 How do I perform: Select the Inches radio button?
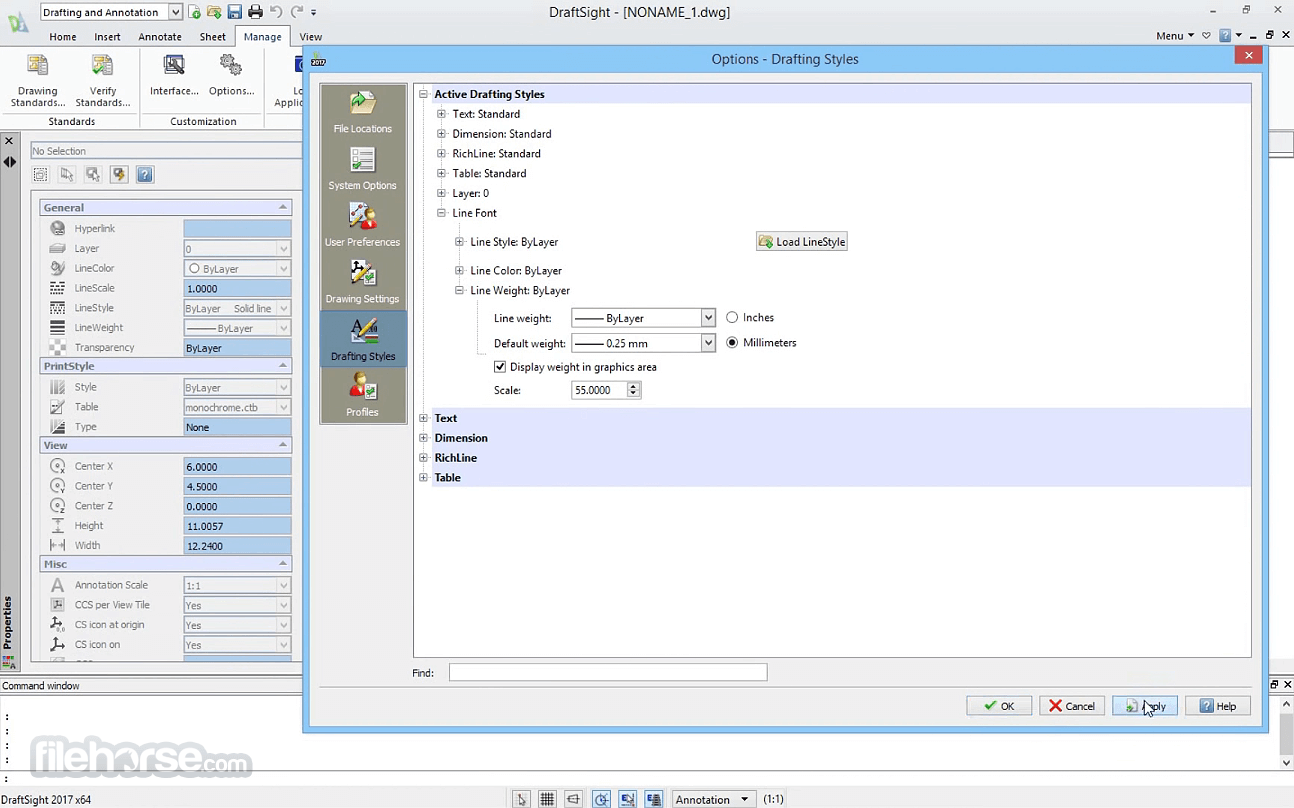732,318
